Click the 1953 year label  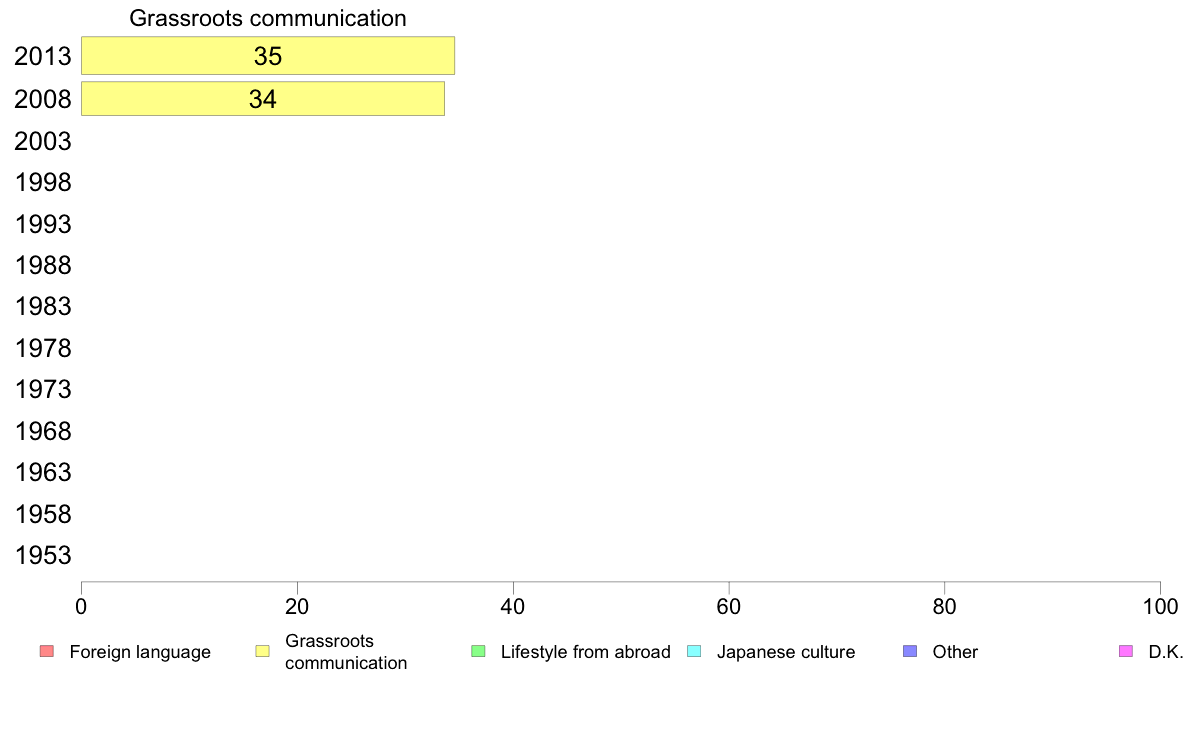[x=42, y=556]
